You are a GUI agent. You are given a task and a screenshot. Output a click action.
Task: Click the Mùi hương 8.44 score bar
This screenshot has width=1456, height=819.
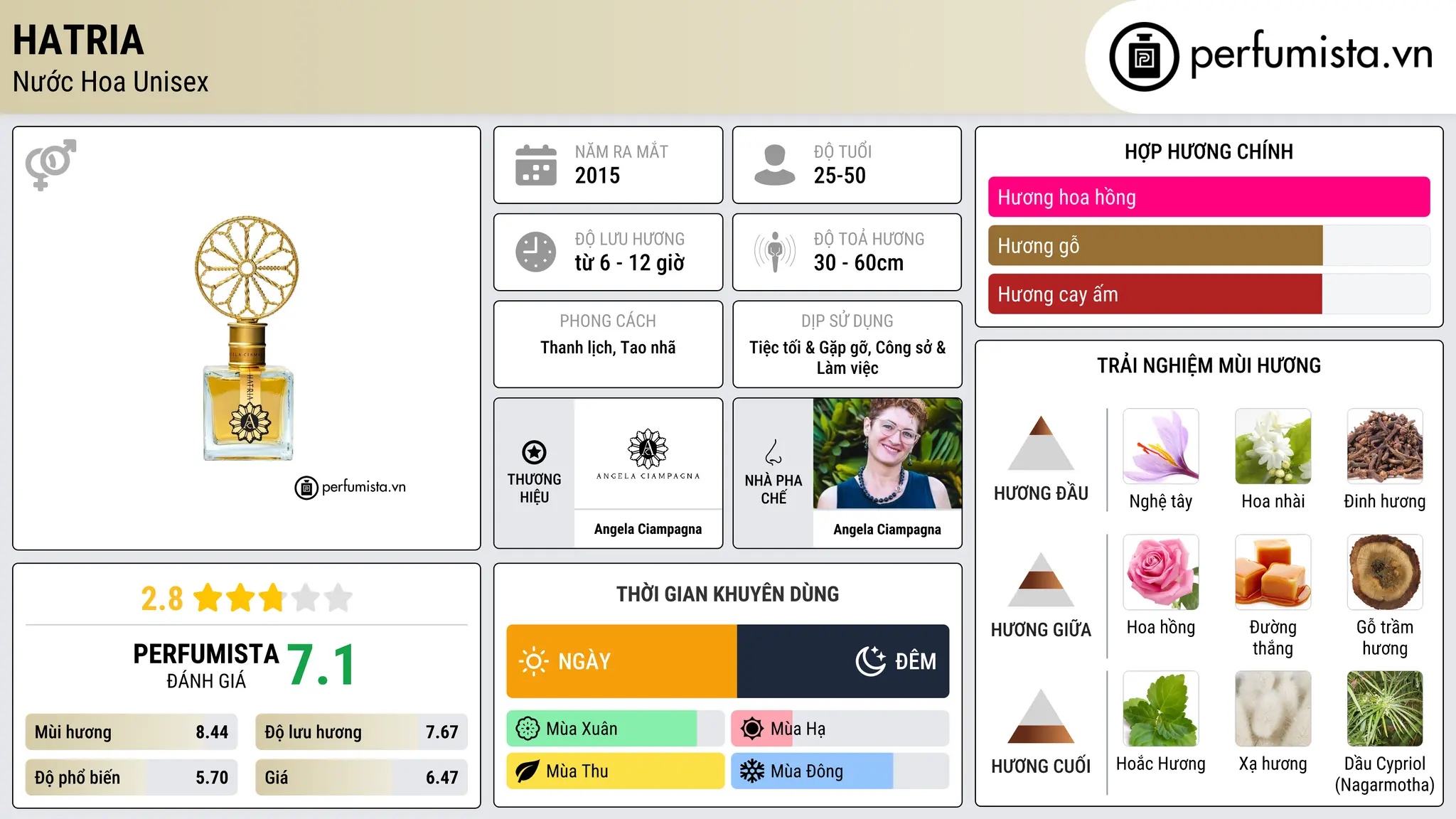click(x=132, y=732)
